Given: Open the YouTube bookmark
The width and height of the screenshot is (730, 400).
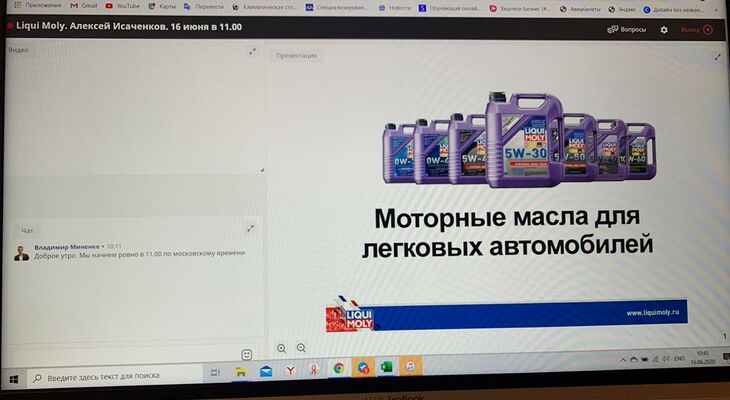Looking at the screenshot, I should 123,6.
